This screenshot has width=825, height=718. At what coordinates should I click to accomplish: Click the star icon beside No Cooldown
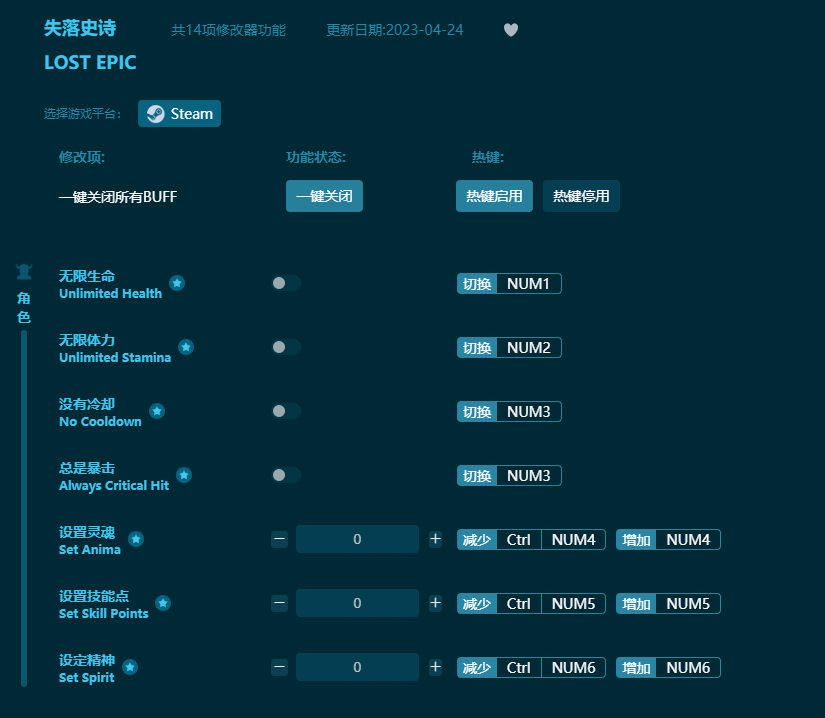[x=156, y=410]
